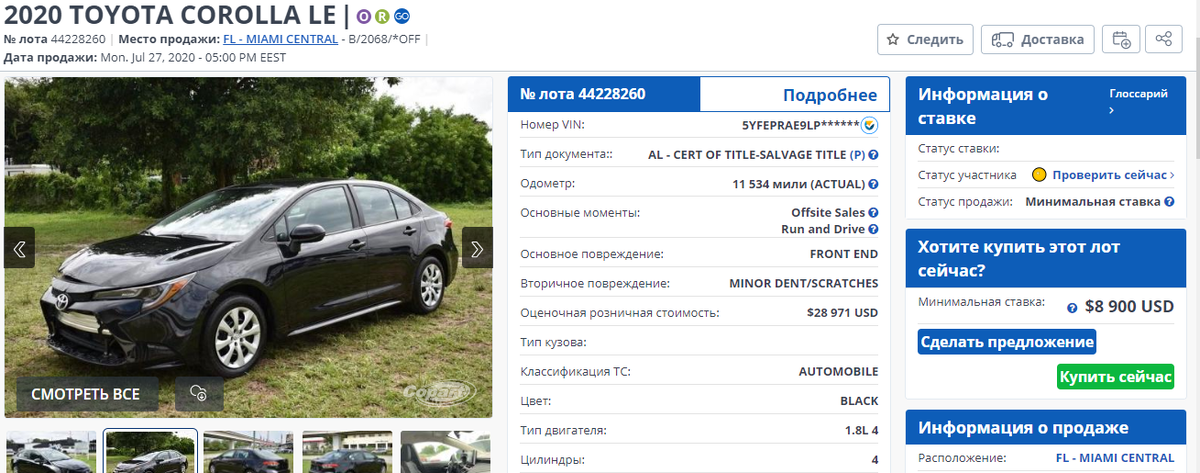
Task: Click the blue GO badge beside the title
Action: click(x=401, y=16)
